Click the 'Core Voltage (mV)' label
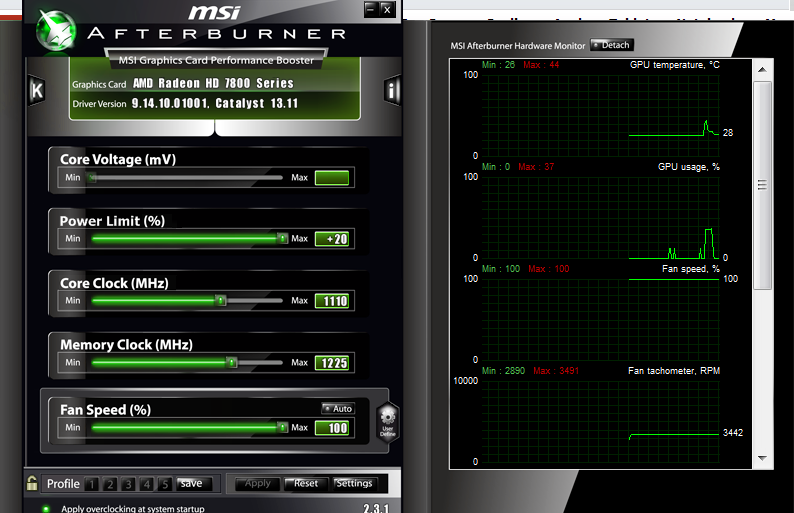Screen dimensions: 794x513 (x=118, y=160)
